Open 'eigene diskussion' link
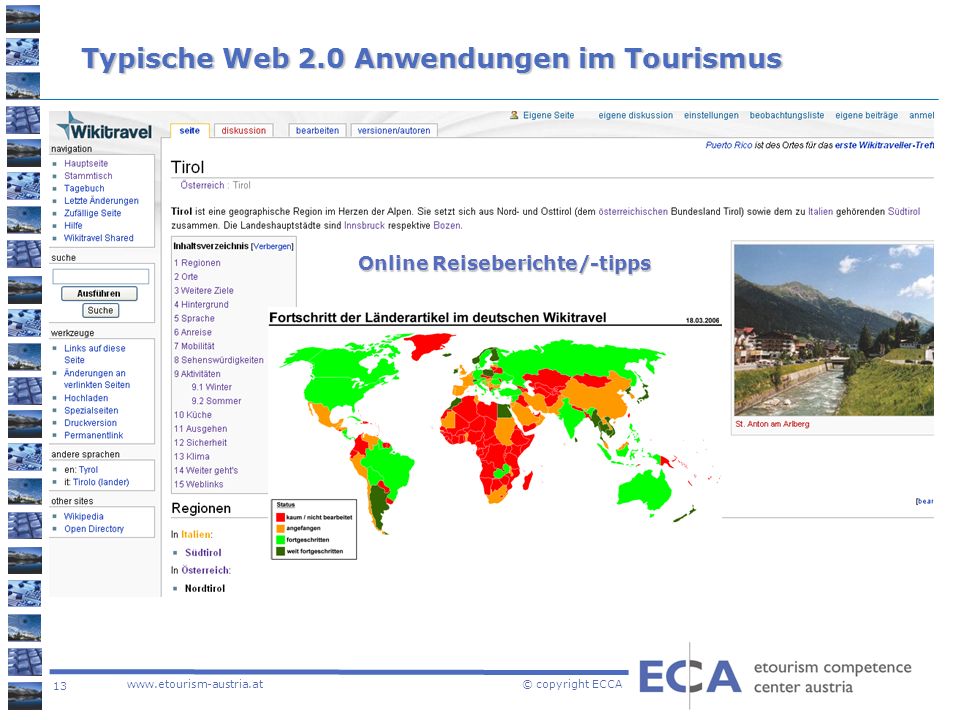 coord(636,115)
